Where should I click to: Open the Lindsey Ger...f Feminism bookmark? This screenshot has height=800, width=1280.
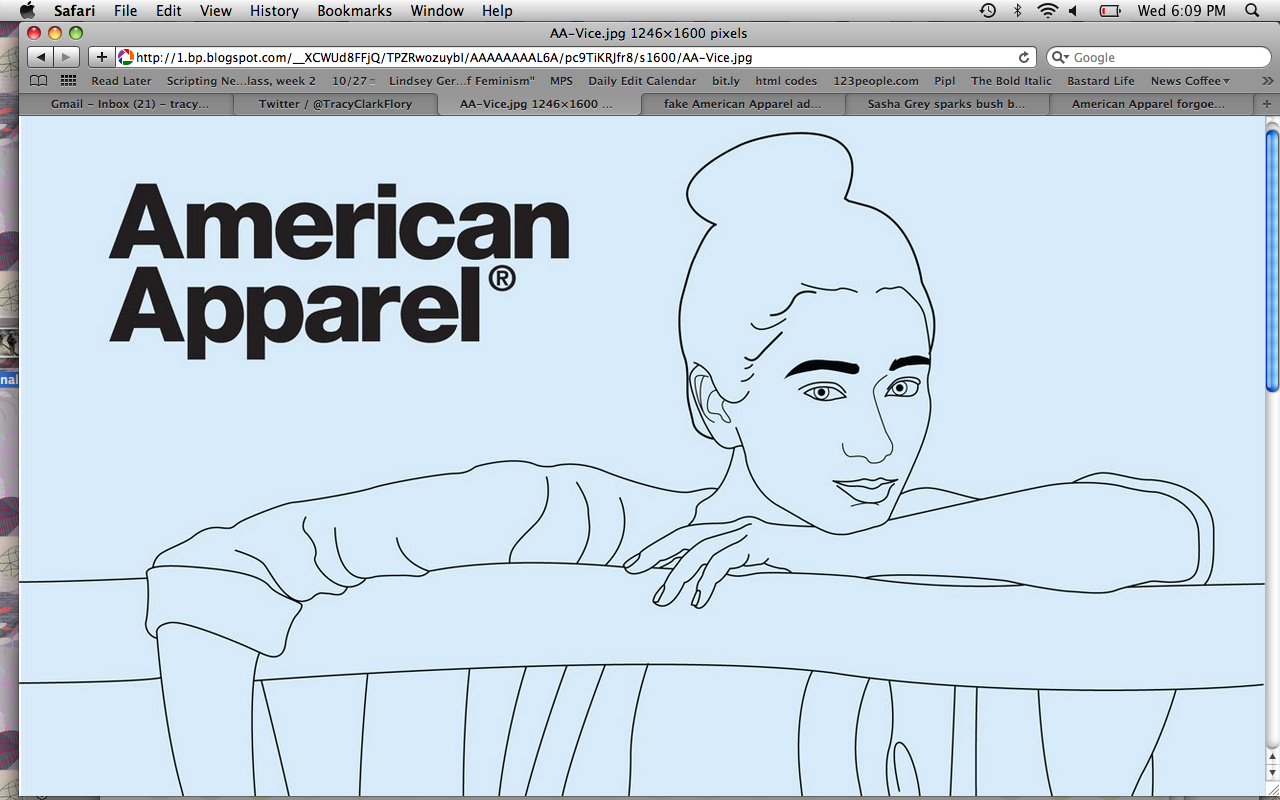tap(462, 81)
